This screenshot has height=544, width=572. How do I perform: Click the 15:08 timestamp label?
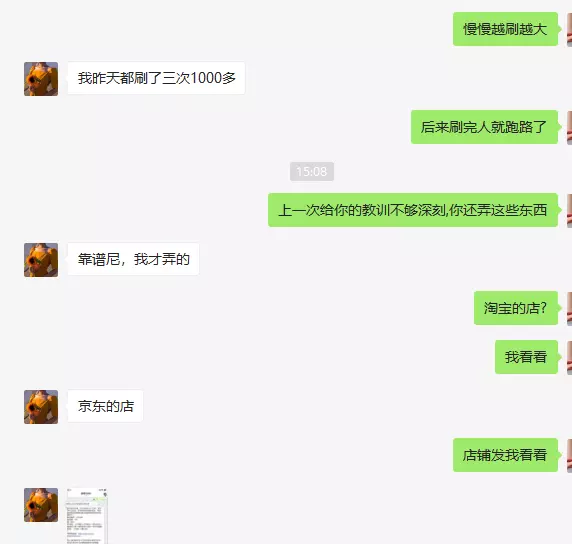coord(312,171)
